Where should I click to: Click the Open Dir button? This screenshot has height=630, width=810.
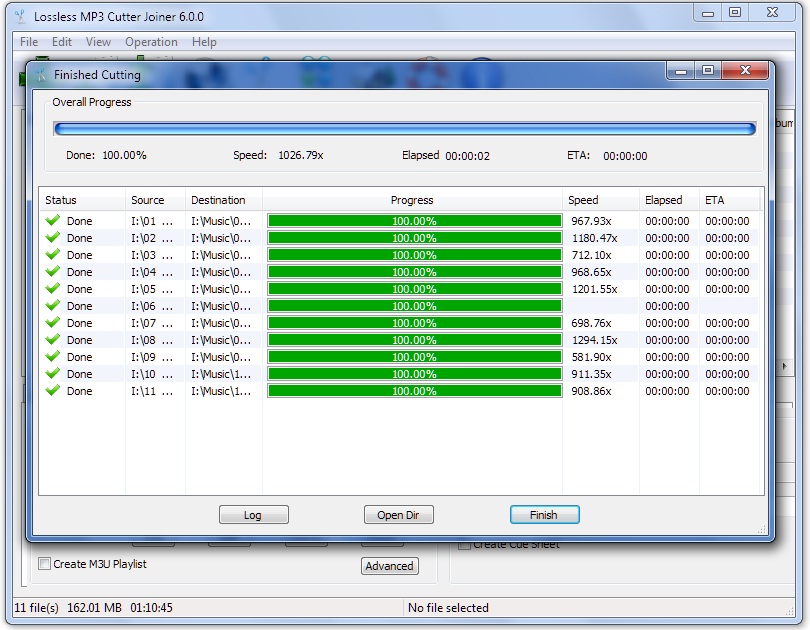tap(398, 515)
